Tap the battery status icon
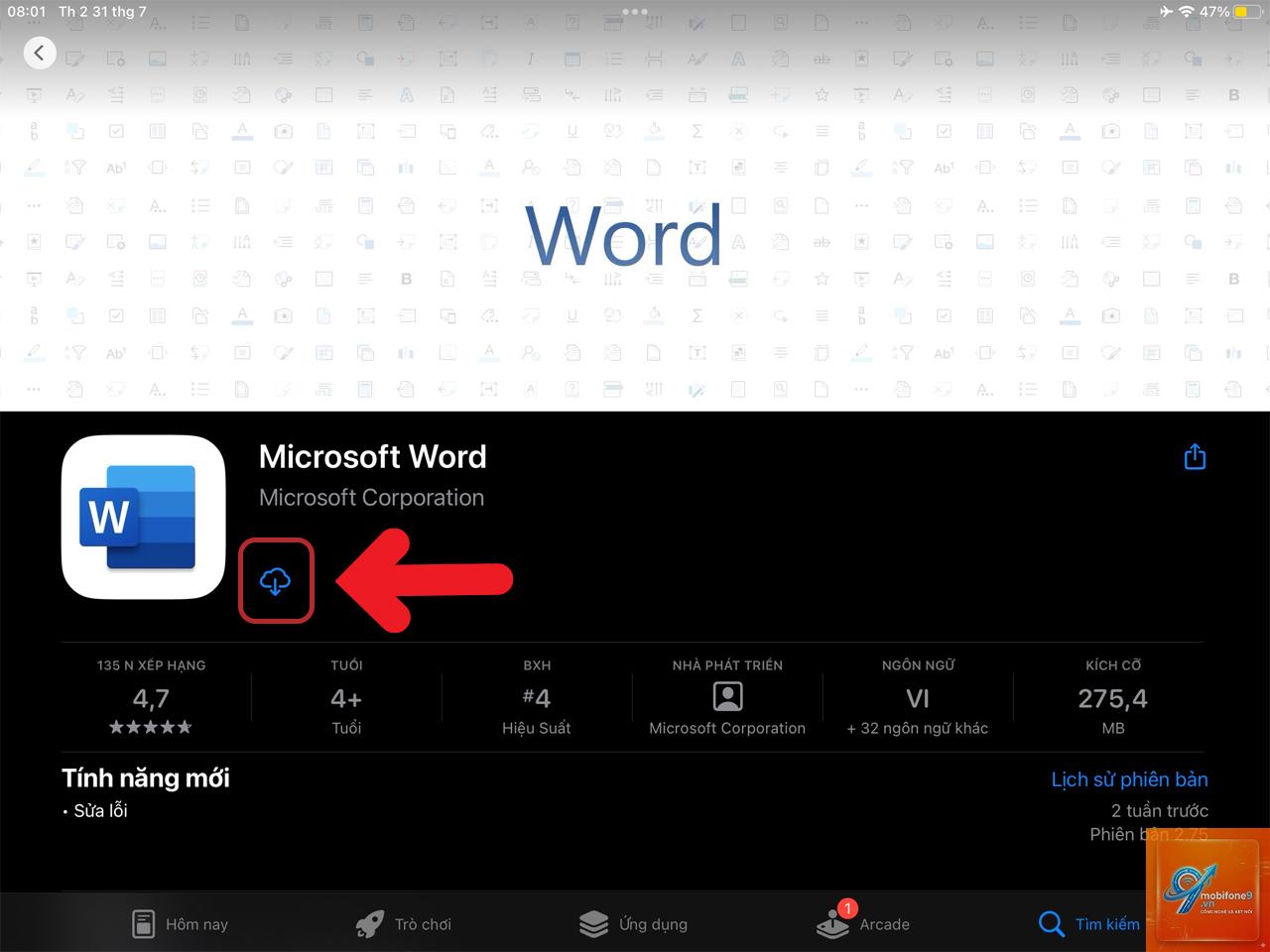This screenshot has height=952, width=1270. point(1246,12)
